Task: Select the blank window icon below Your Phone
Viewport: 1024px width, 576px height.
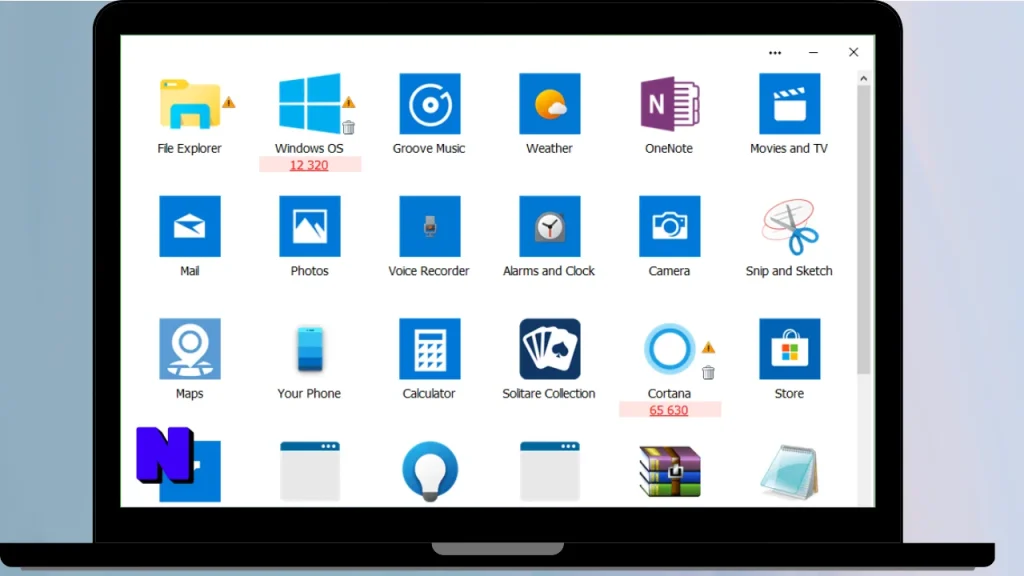Action: click(310, 472)
